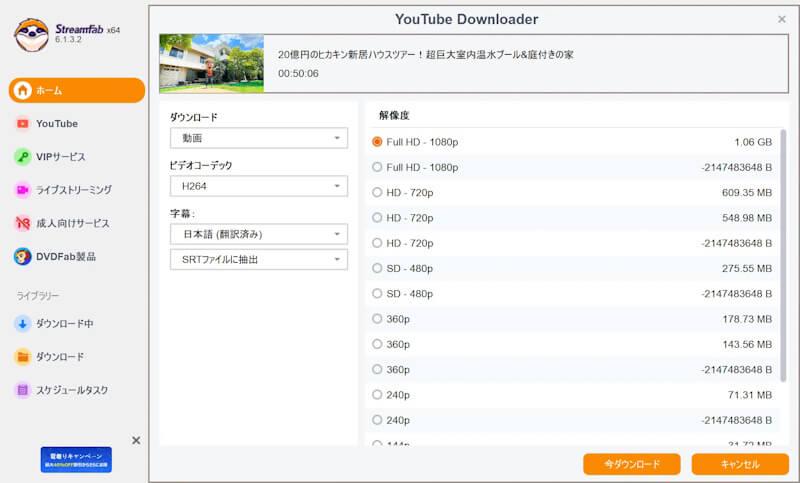Click the live streaming pink camera icon
This screenshot has height=483, width=800.
coord(22,190)
